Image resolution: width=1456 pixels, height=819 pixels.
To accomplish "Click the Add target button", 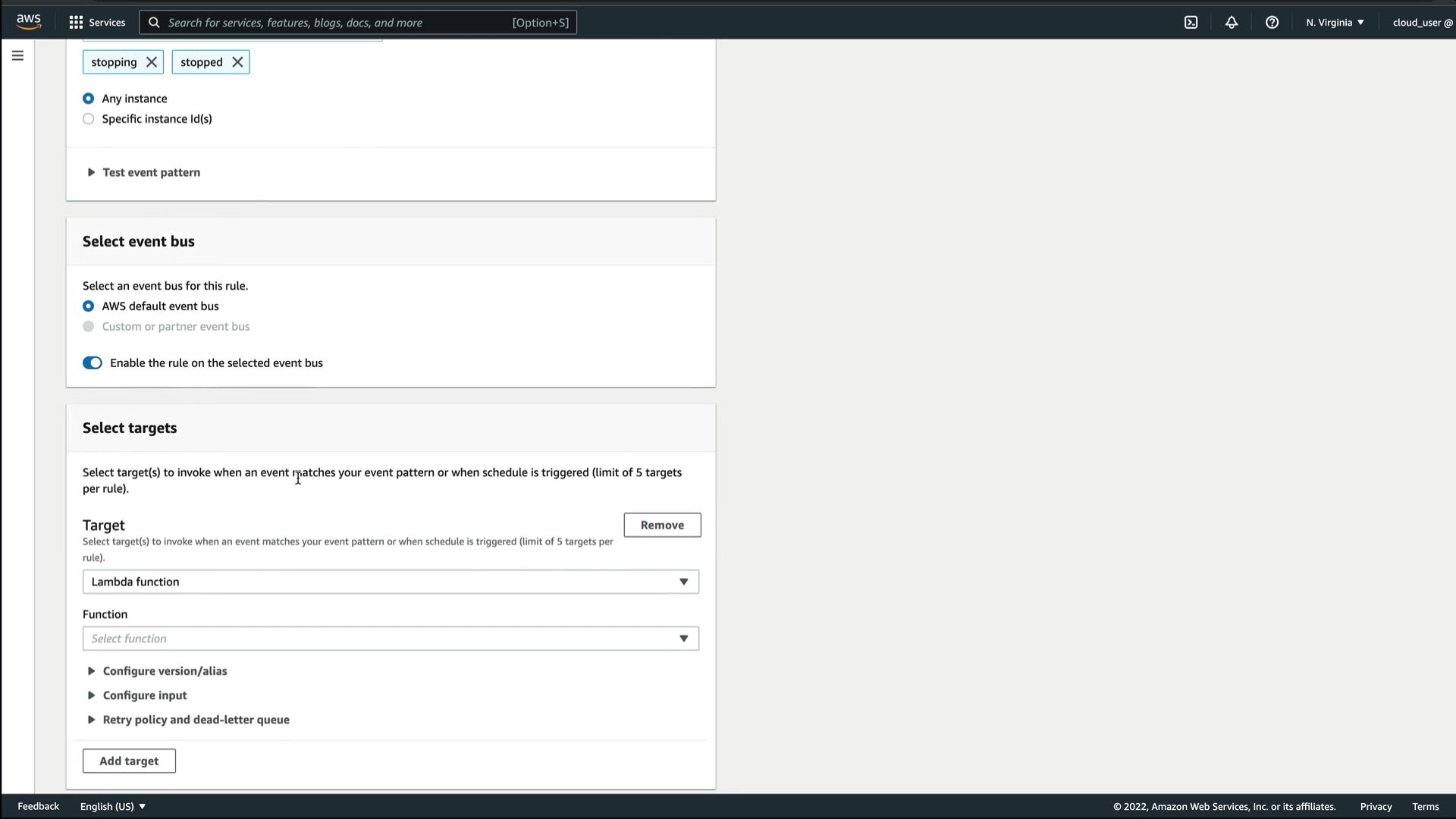I will 129,761.
